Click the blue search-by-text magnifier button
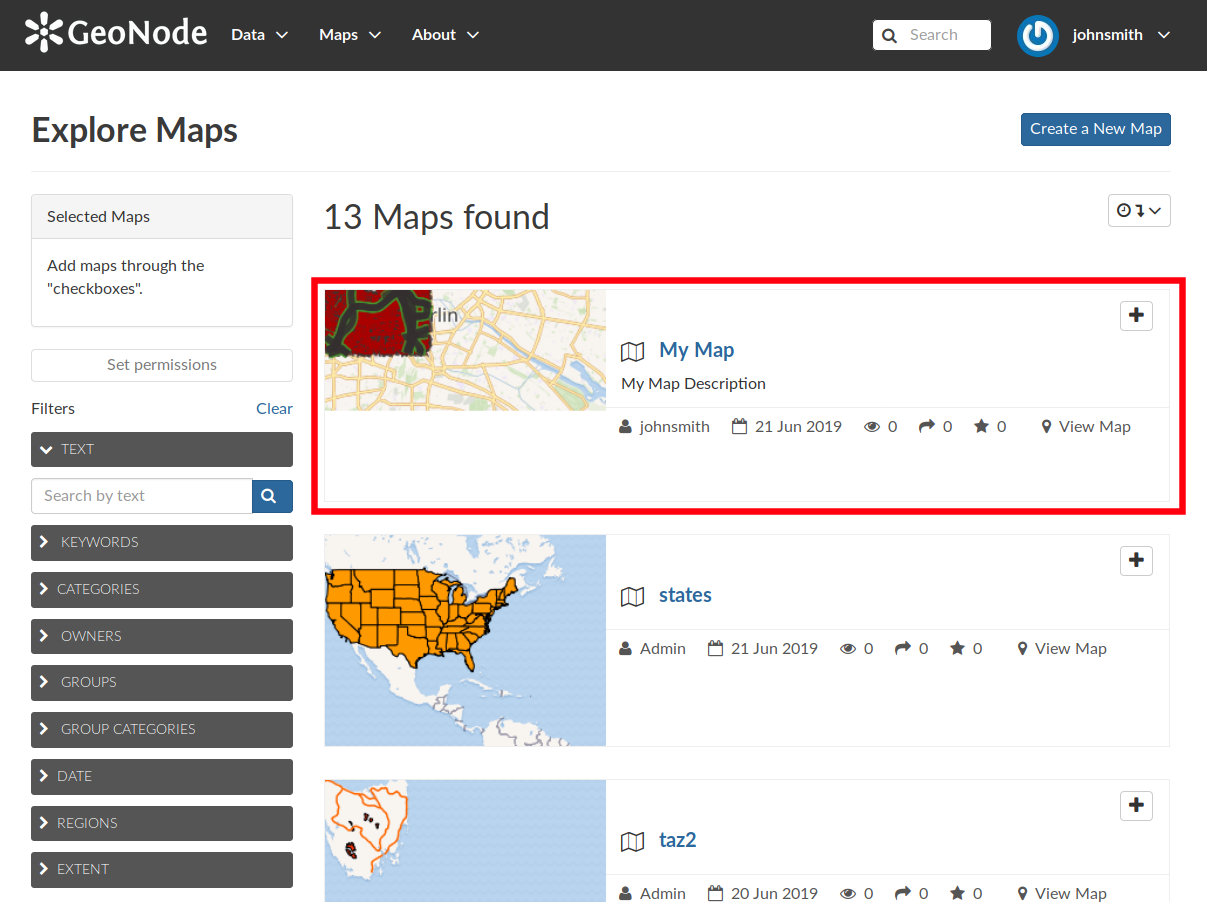This screenshot has height=902, width=1207. pyautogui.click(x=272, y=496)
